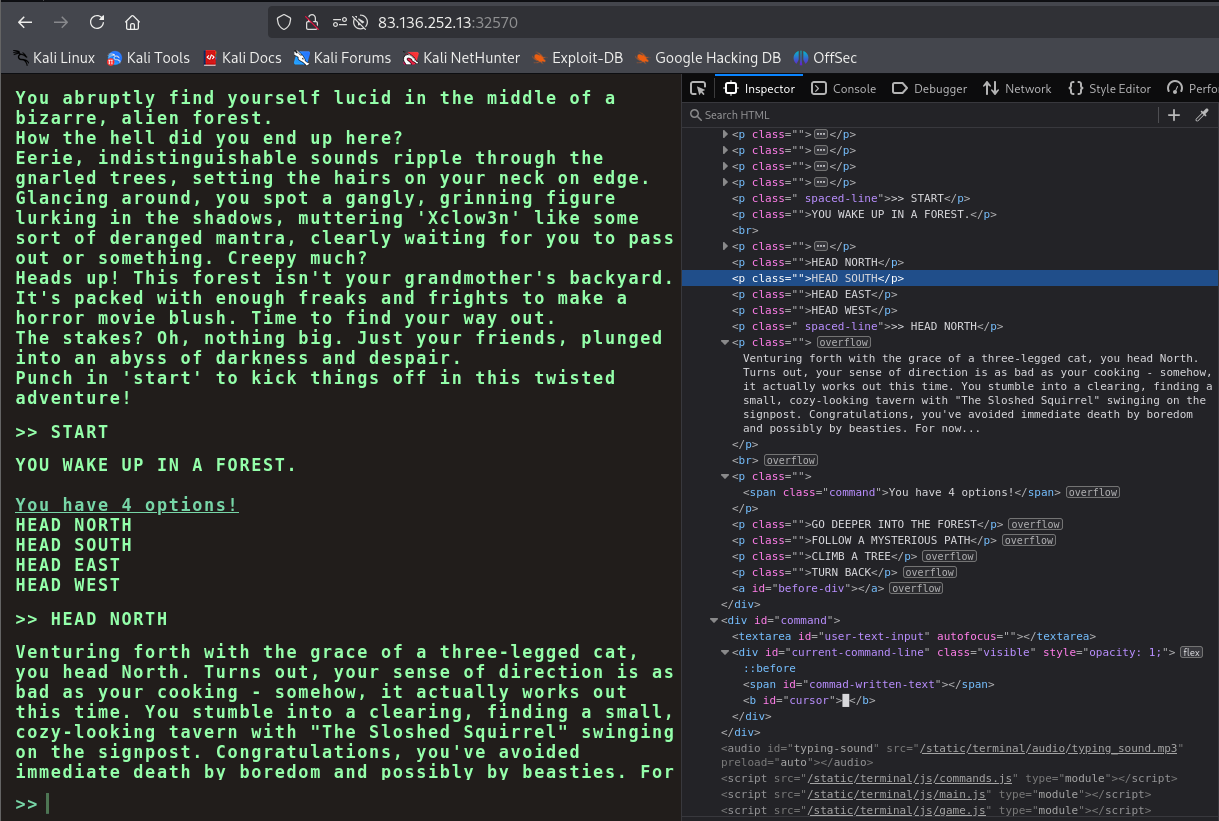The height and width of the screenshot is (821, 1219).
Task: Navigate back to previous page
Action: click(25, 22)
